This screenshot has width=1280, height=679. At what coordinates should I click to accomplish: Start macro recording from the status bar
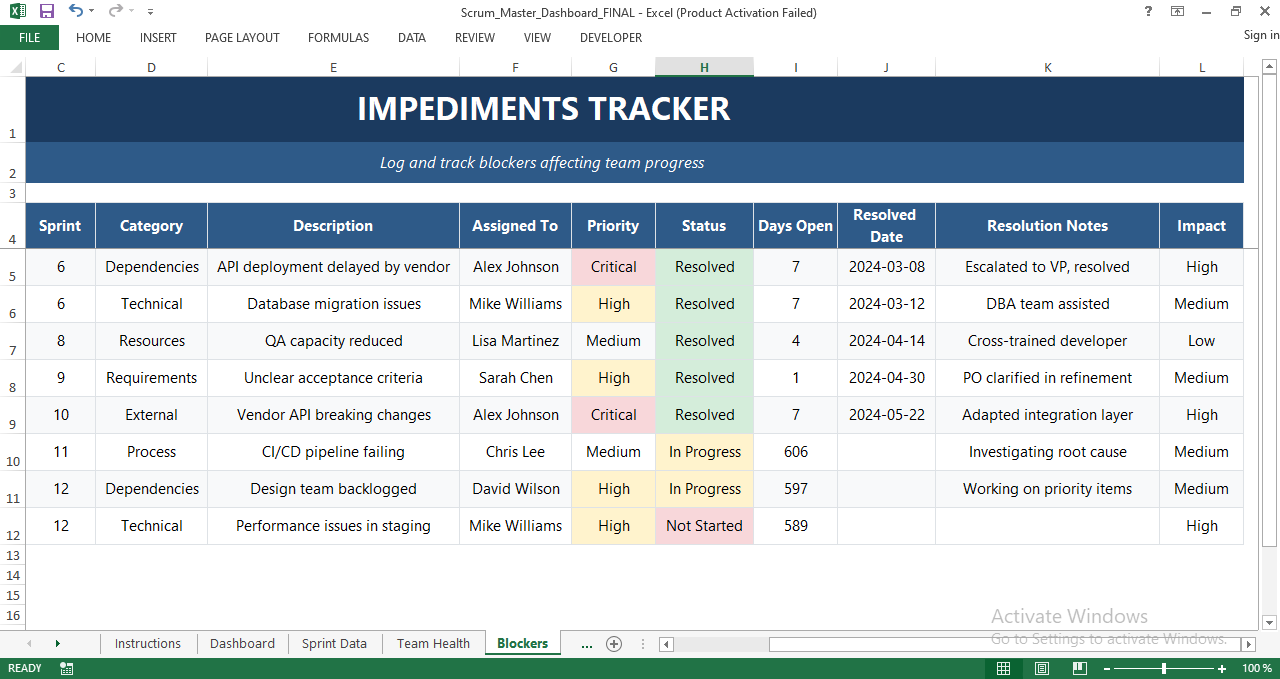(66, 668)
